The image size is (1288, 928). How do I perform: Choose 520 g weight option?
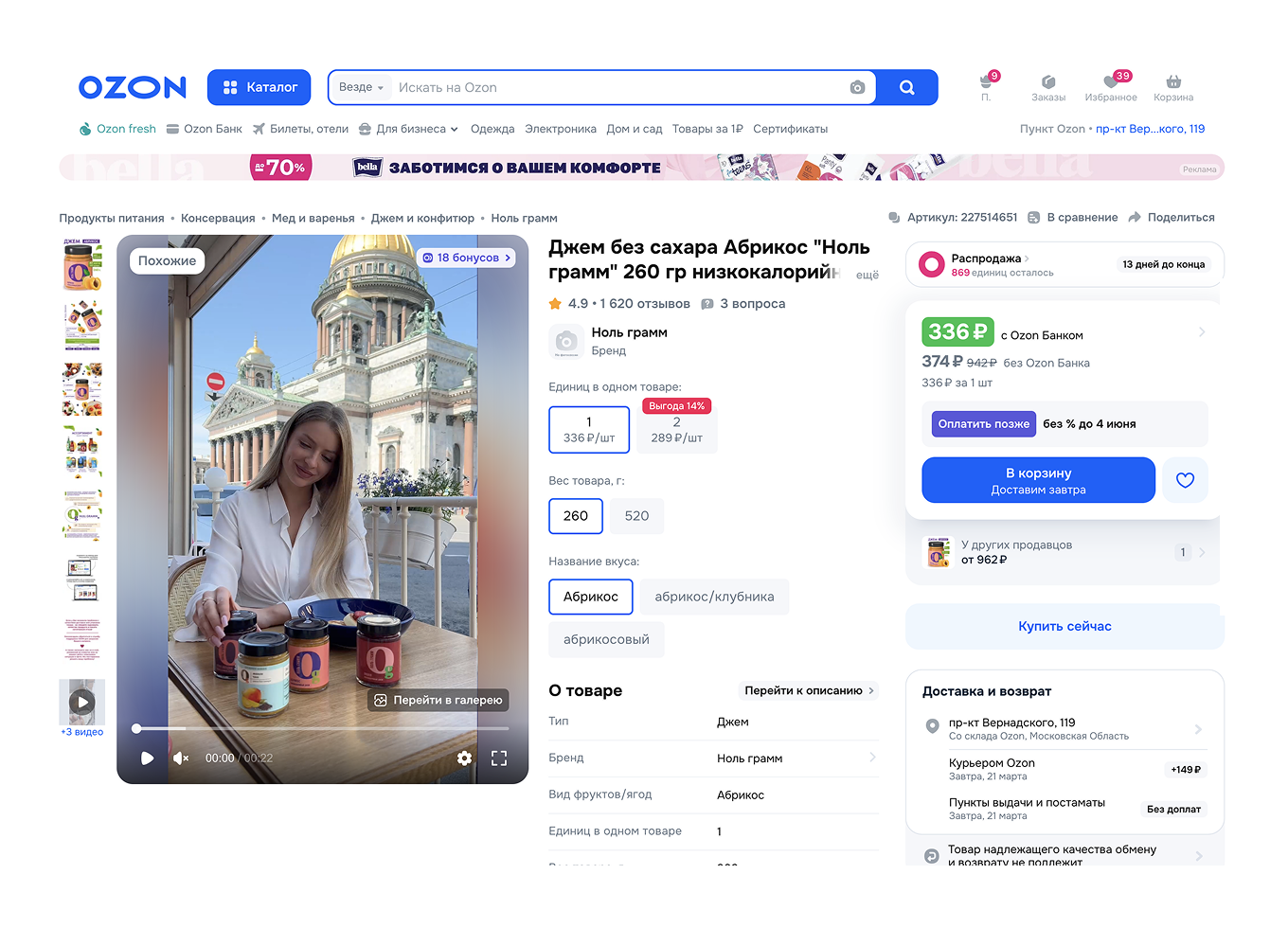click(x=636, y=516)
